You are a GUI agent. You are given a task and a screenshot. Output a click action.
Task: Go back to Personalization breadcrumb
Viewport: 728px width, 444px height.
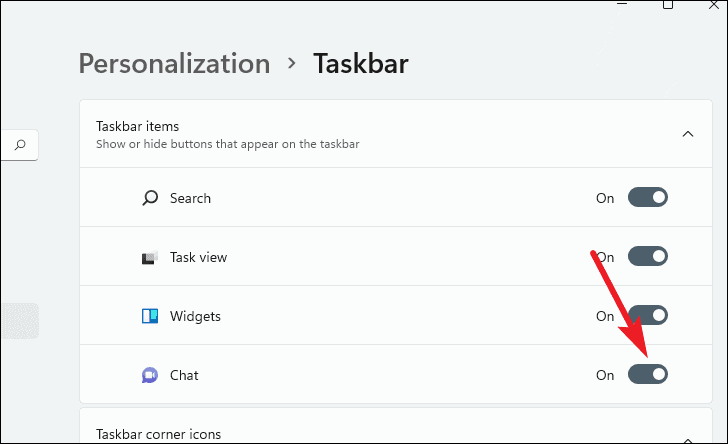pos(175,64)
